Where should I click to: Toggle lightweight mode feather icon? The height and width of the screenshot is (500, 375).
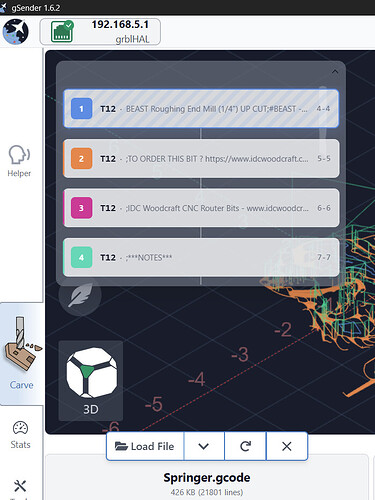pos(80,295)
